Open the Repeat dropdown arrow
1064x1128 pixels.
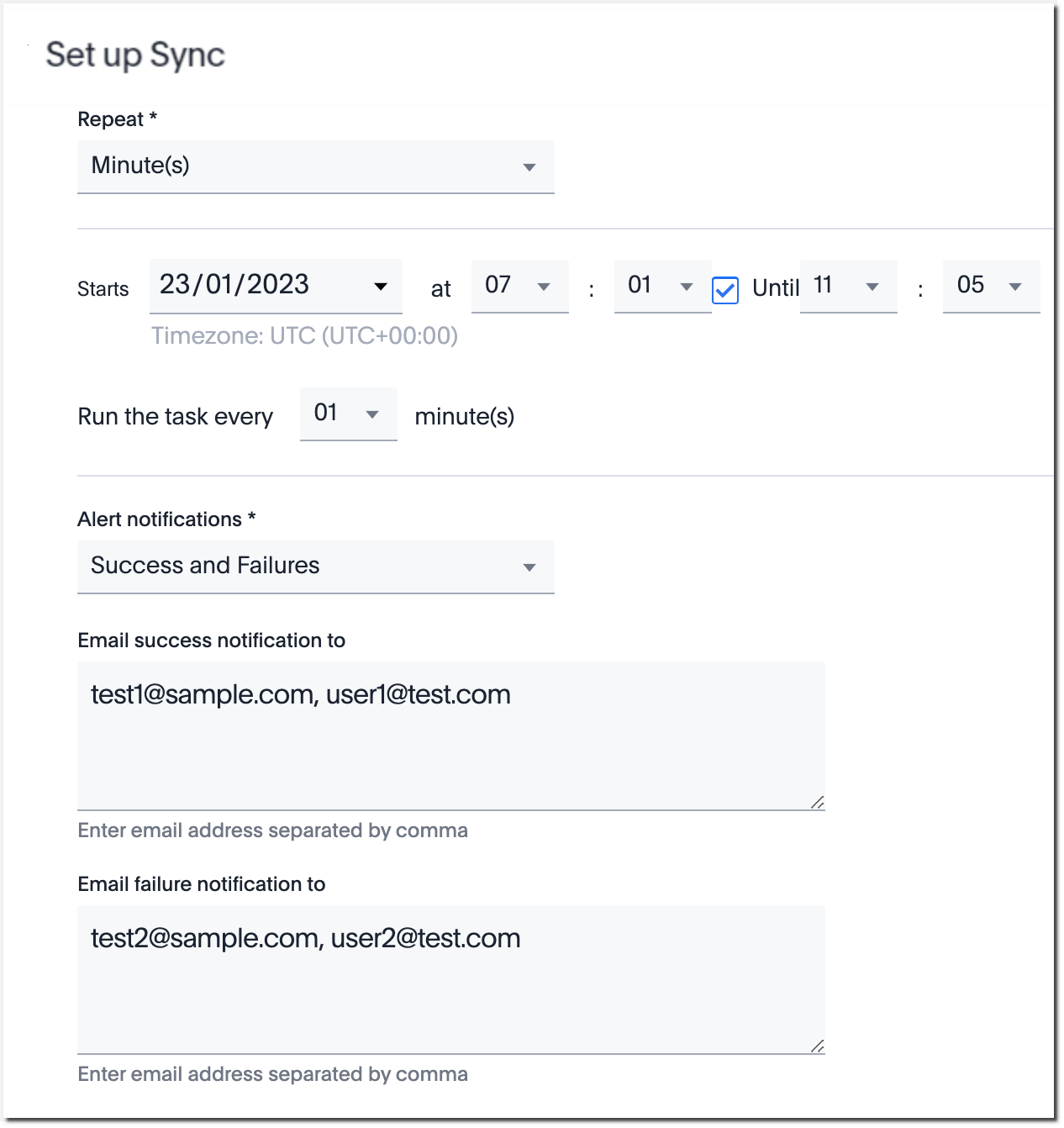pyautogui.click(x=529, y=166)
